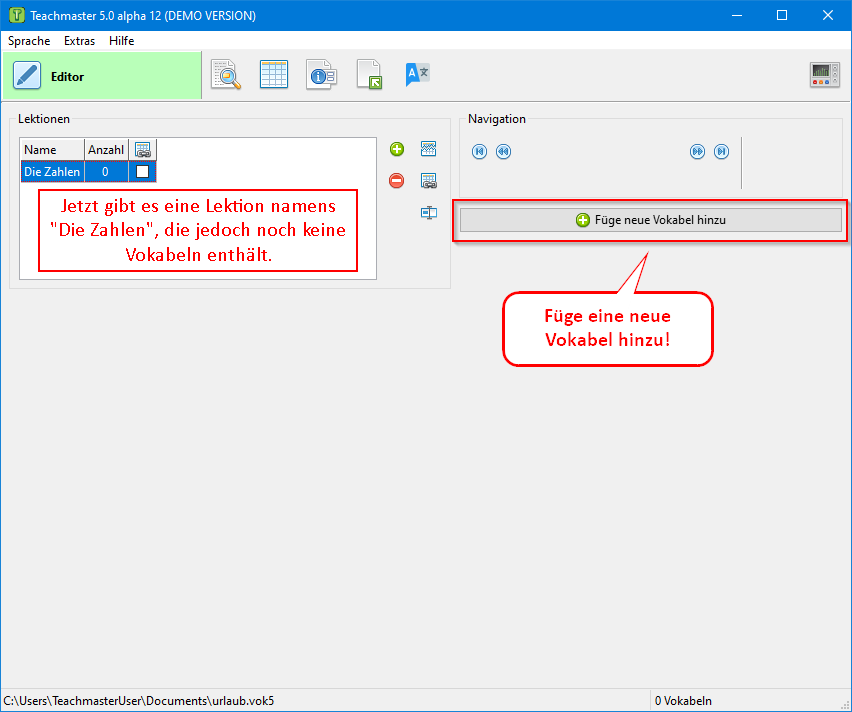Open the Extras menu
Screen dimensions: 852x712
79,41
